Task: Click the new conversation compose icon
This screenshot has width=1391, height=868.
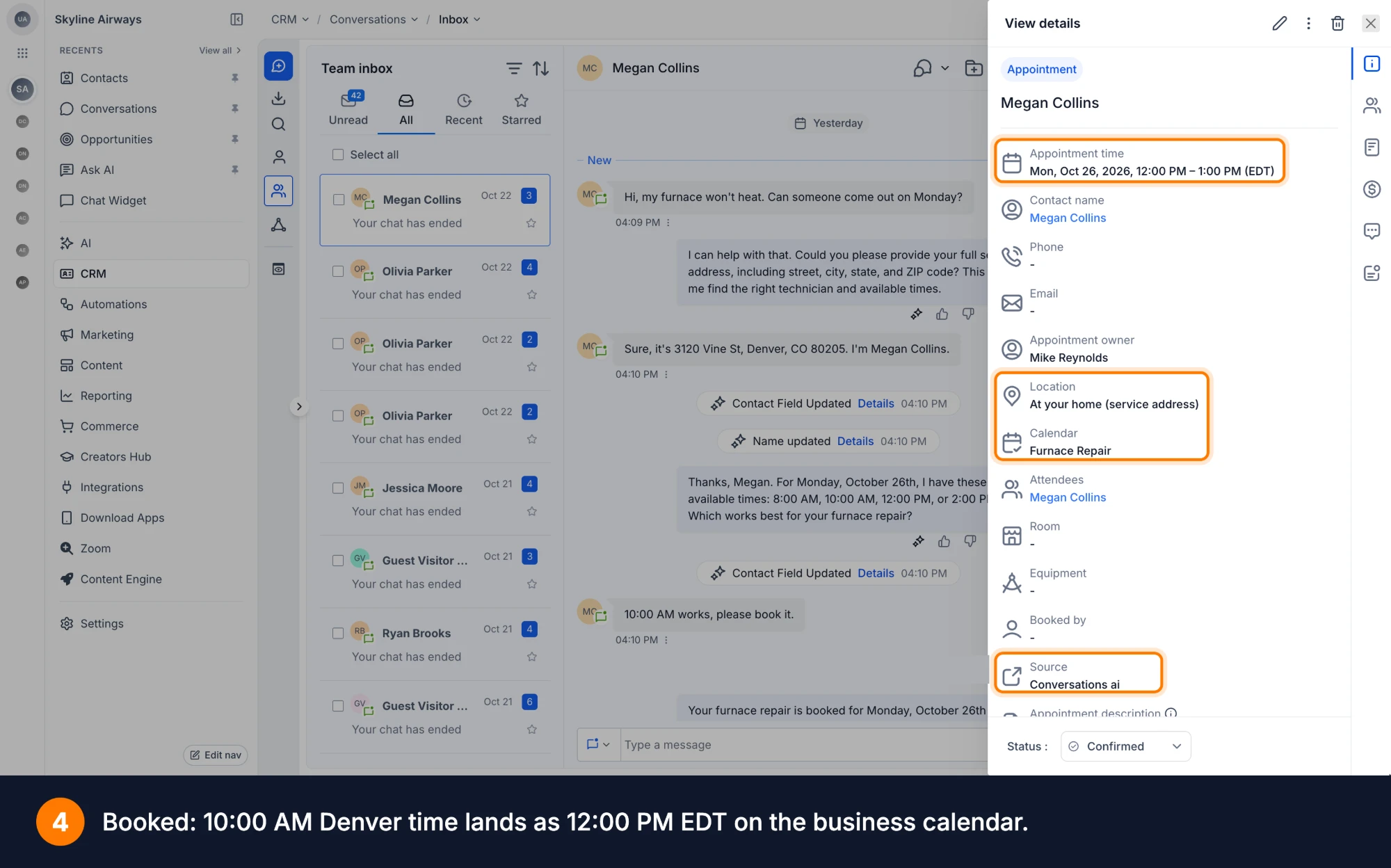Action: point(278,66)
